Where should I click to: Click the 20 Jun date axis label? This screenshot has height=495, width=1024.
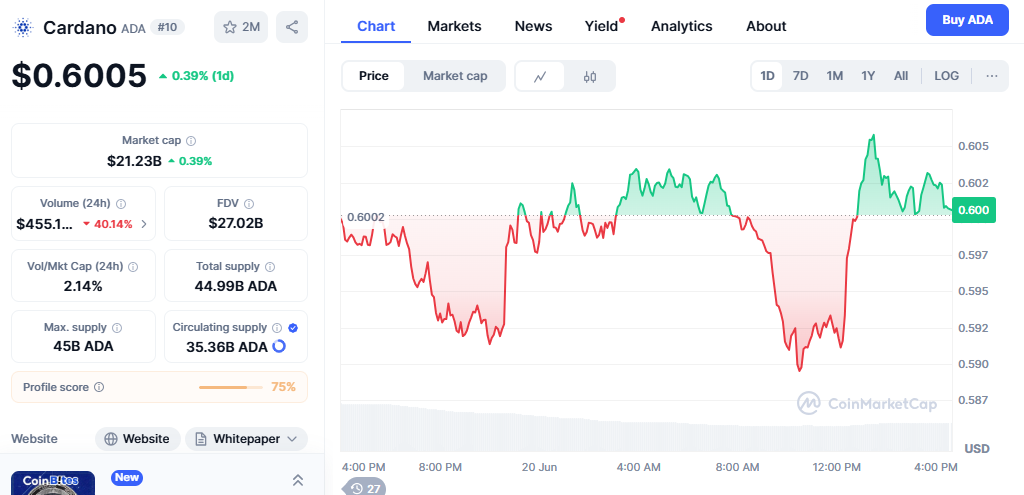pos(539,467)
